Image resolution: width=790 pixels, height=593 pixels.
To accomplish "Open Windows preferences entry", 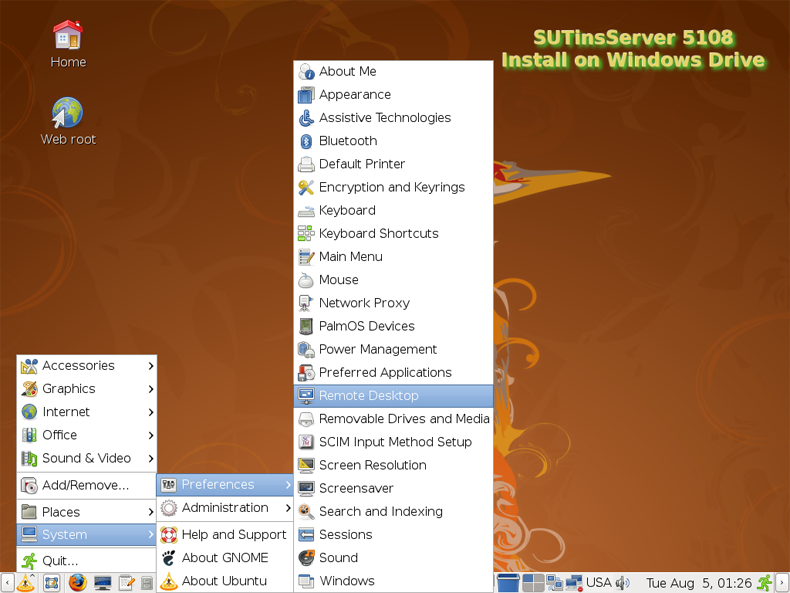I will tap(393, 581).
